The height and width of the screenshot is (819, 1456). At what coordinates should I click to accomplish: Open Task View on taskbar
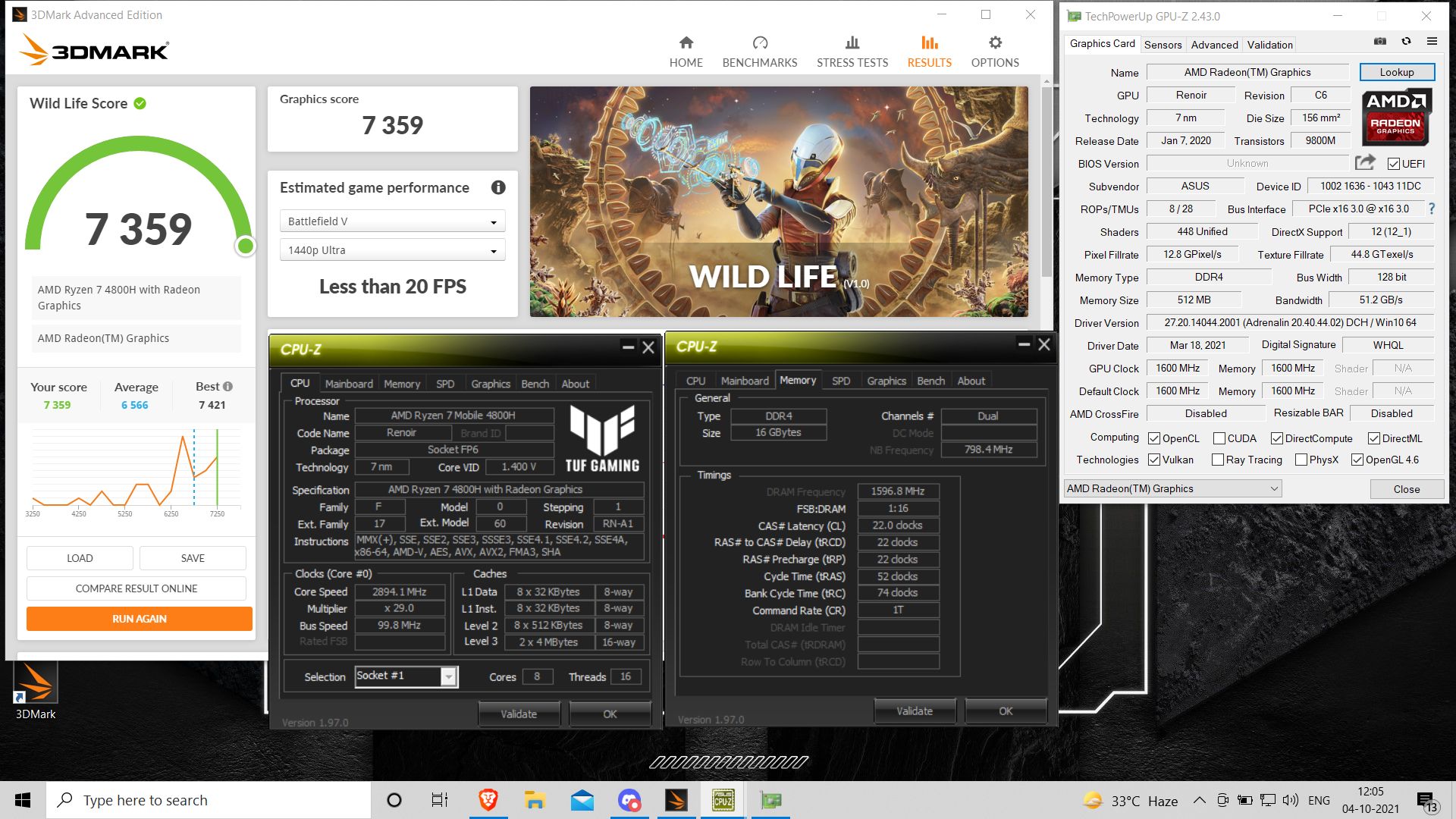(x=439, y=800)
